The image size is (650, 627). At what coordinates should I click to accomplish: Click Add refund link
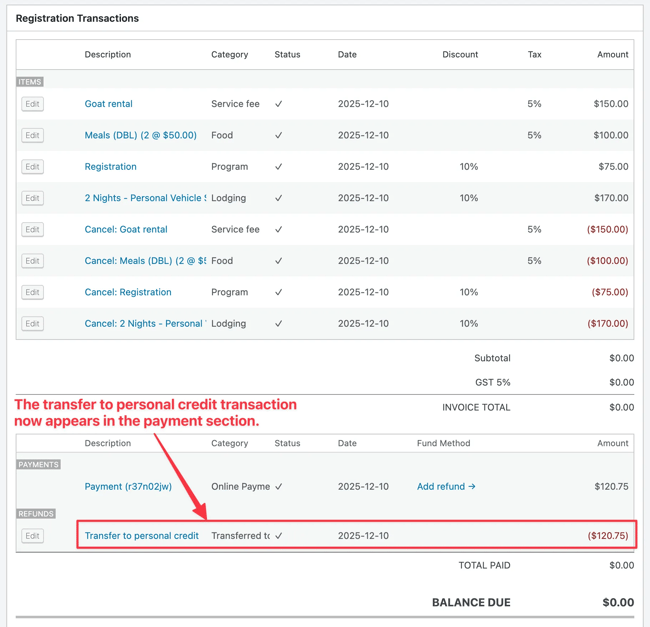point(446,487)
